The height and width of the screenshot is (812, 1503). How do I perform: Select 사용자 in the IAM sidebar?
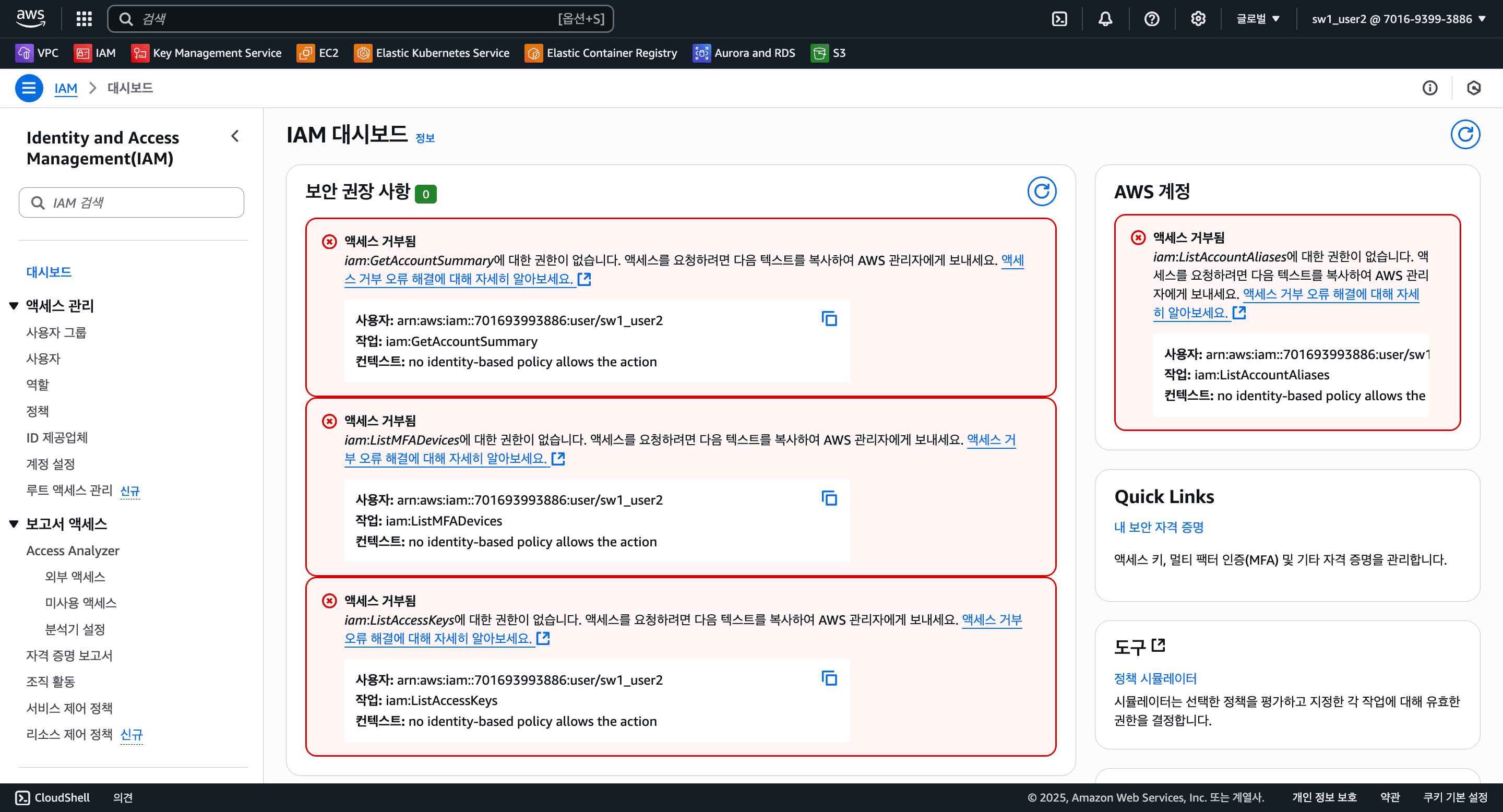(44, 358)
